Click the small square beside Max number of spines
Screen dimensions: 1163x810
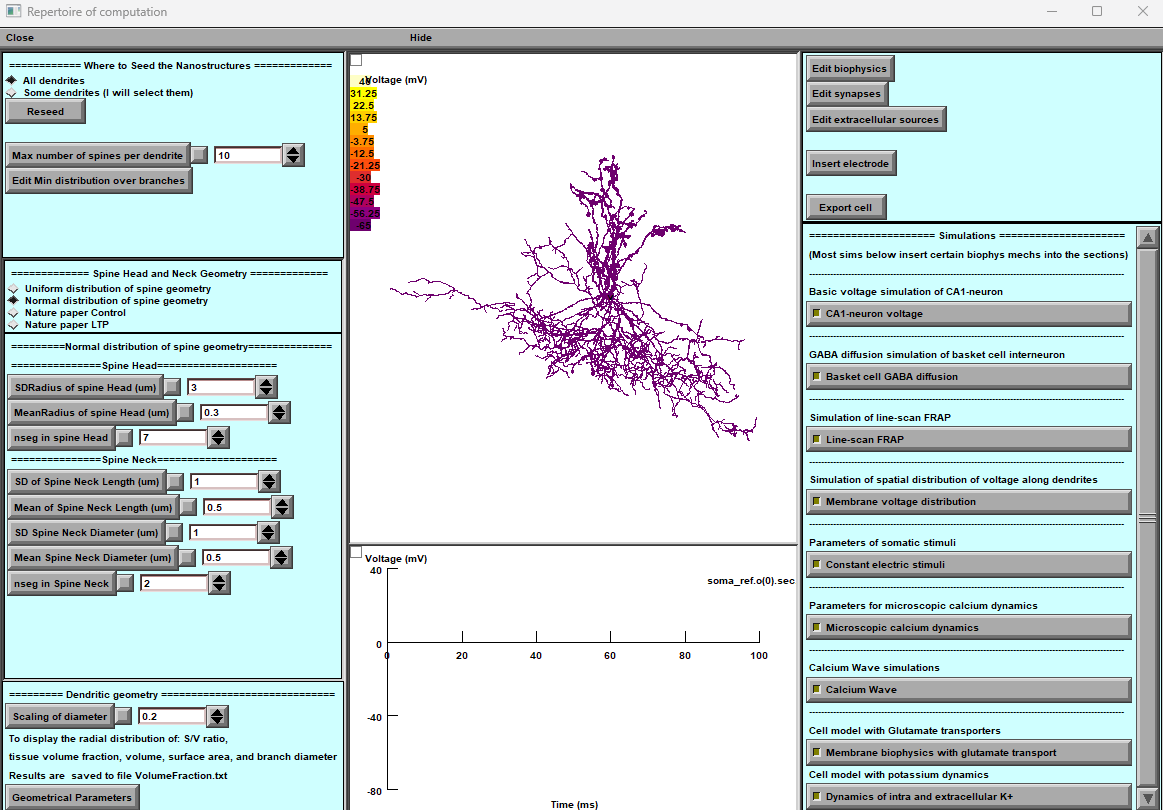pyautogui.click(x=200, y=155)
